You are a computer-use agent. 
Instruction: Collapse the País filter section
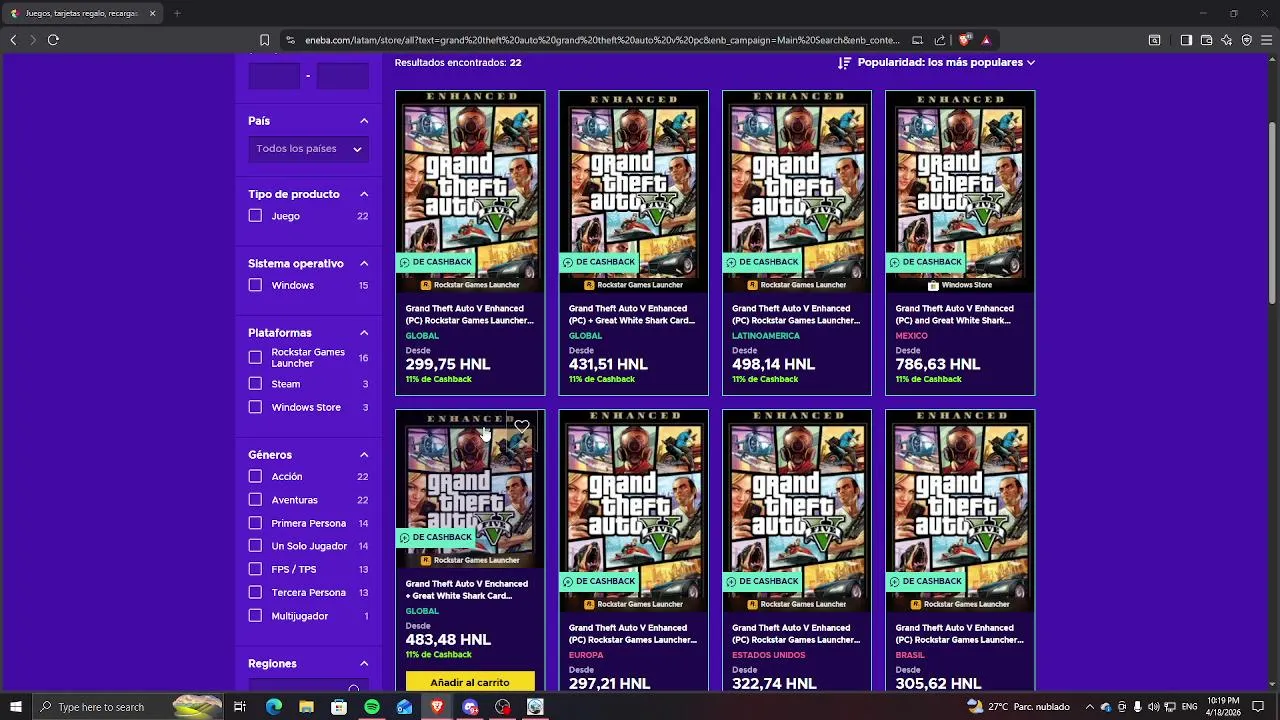[x=364, y=121]
